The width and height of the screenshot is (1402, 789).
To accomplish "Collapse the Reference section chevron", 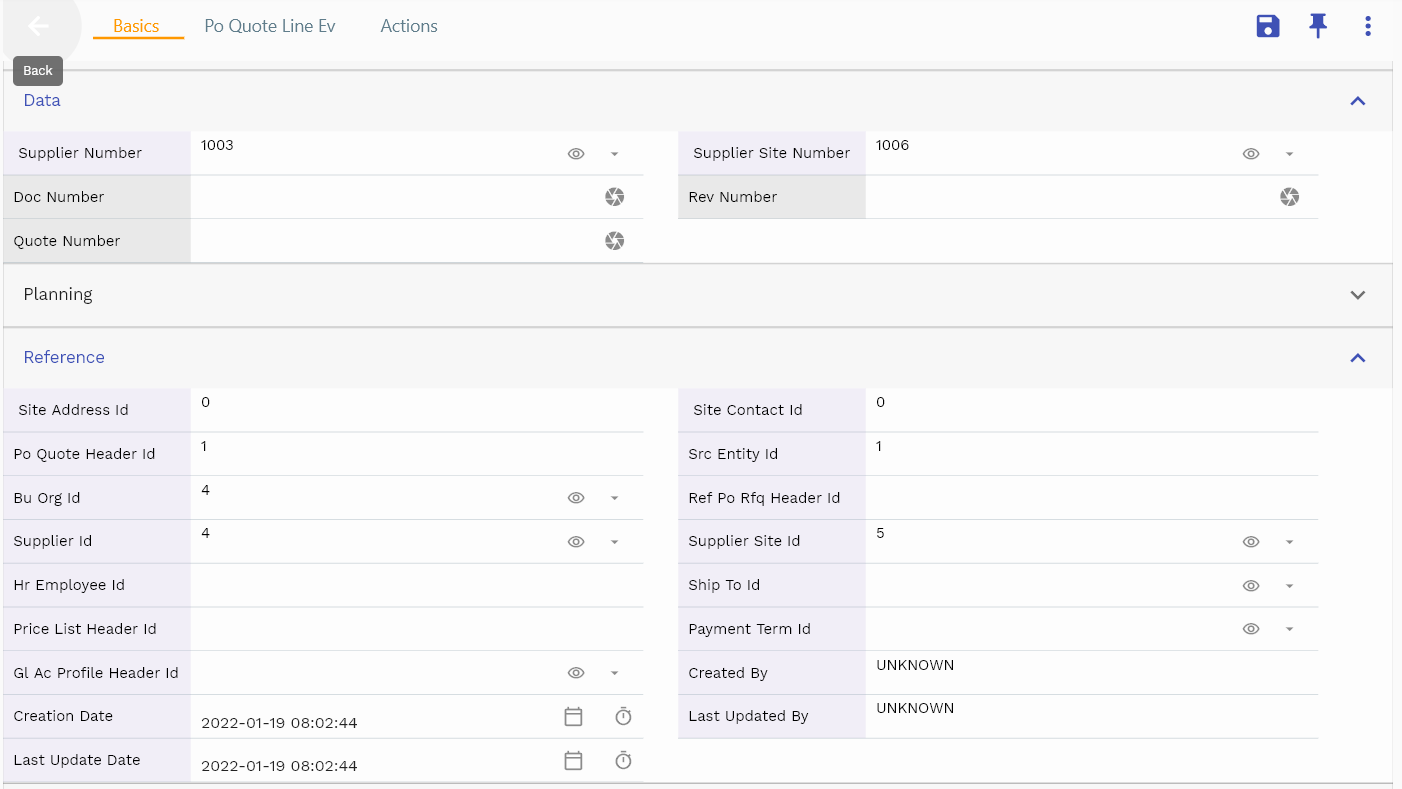I will point(1357,358).
